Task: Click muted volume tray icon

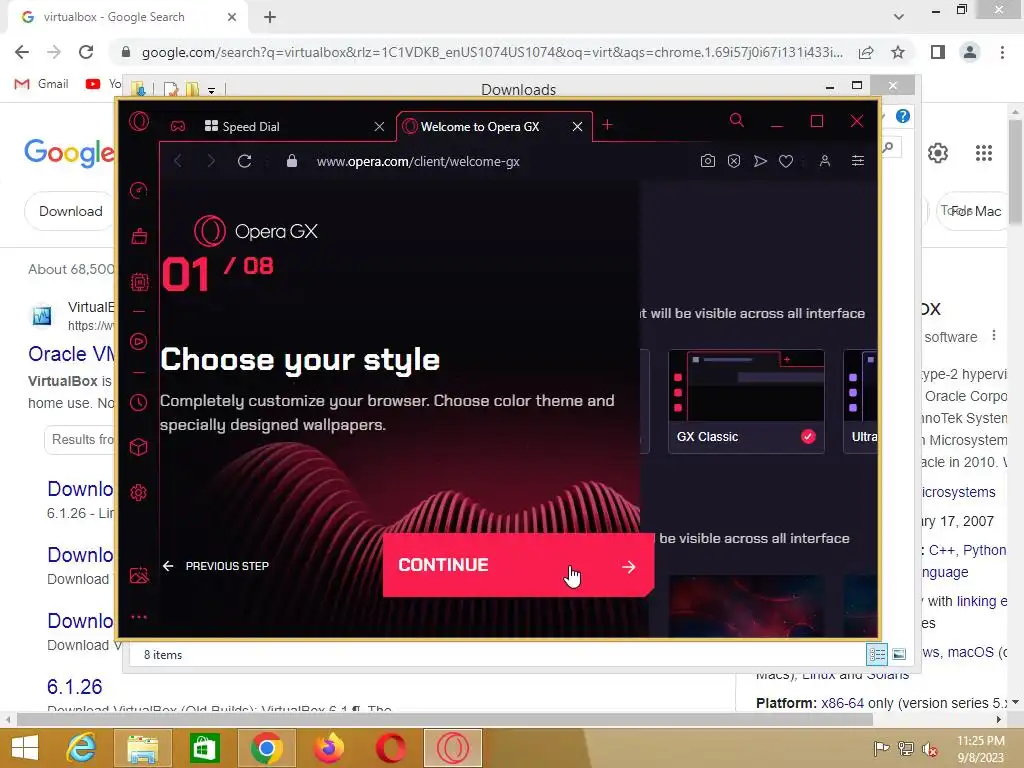Action: (930, 749)
